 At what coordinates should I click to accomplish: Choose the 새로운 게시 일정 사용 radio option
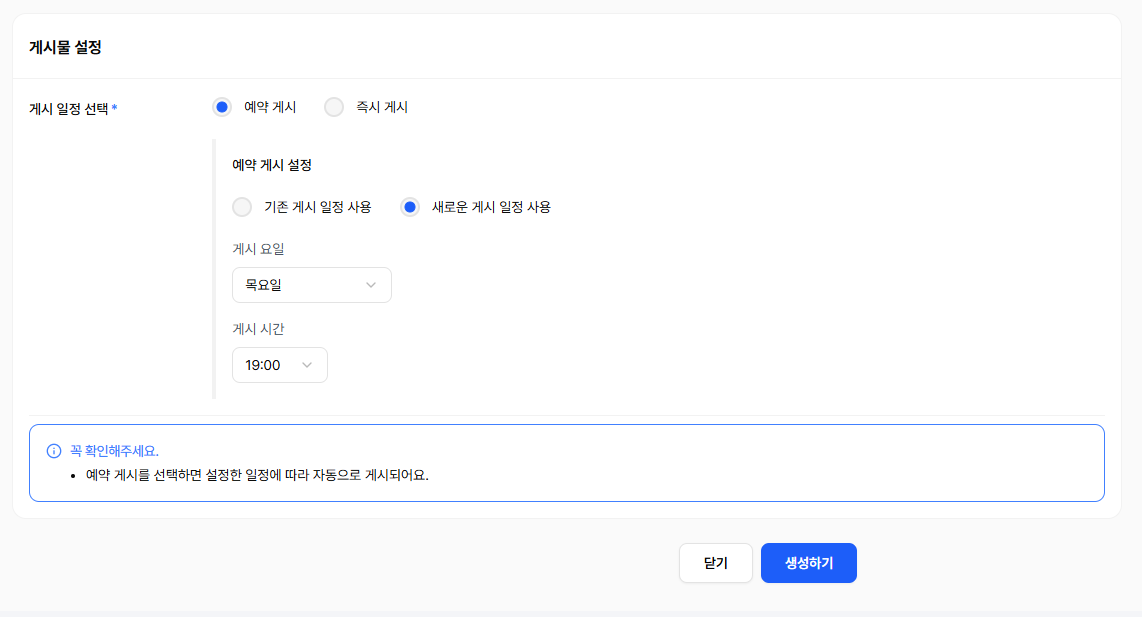tap(410, 207)
